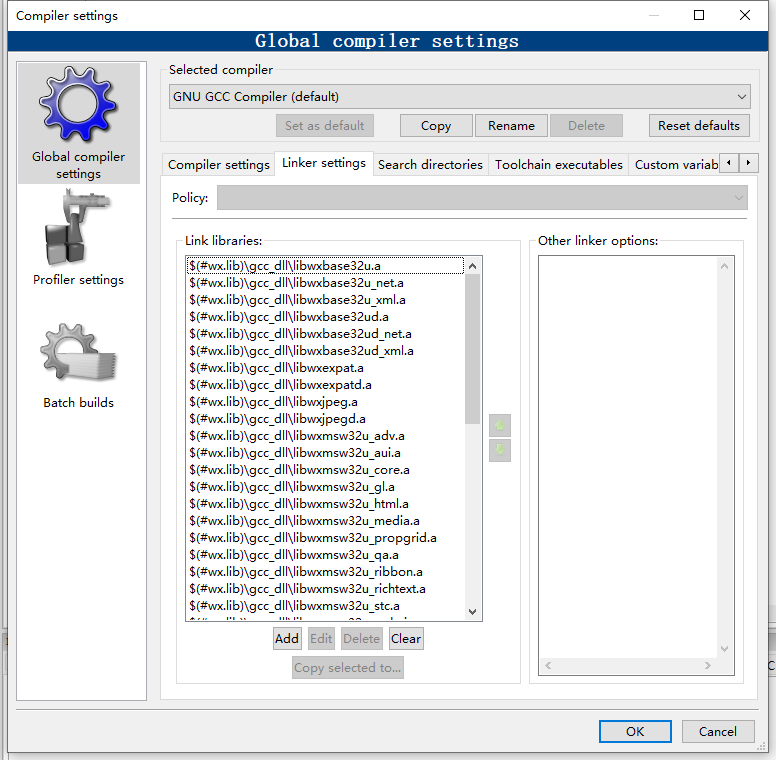The width and height of the screenshot is (776, 760).
Task: Select libwxexpatd.a library entry
Action: pyautogui.click(x=325, y=385)
